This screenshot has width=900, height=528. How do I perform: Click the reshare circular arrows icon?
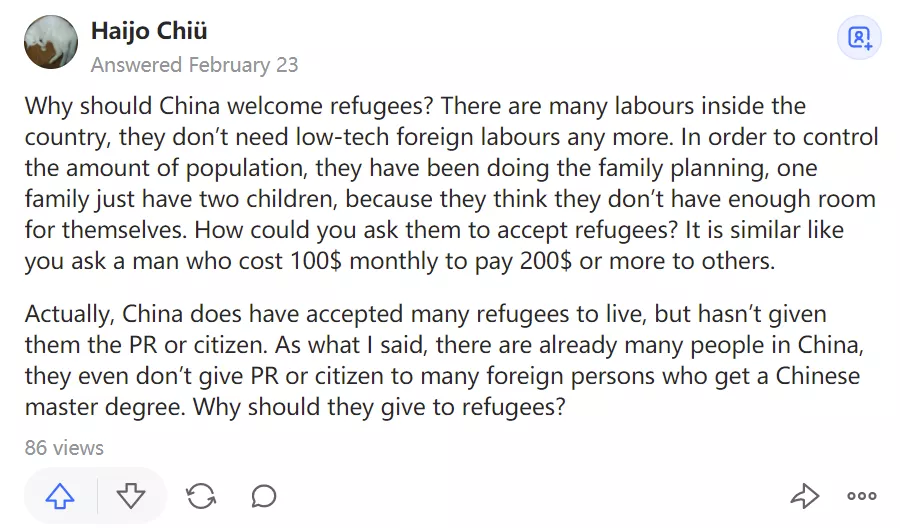pyautogui.click(x=200, y=495)
